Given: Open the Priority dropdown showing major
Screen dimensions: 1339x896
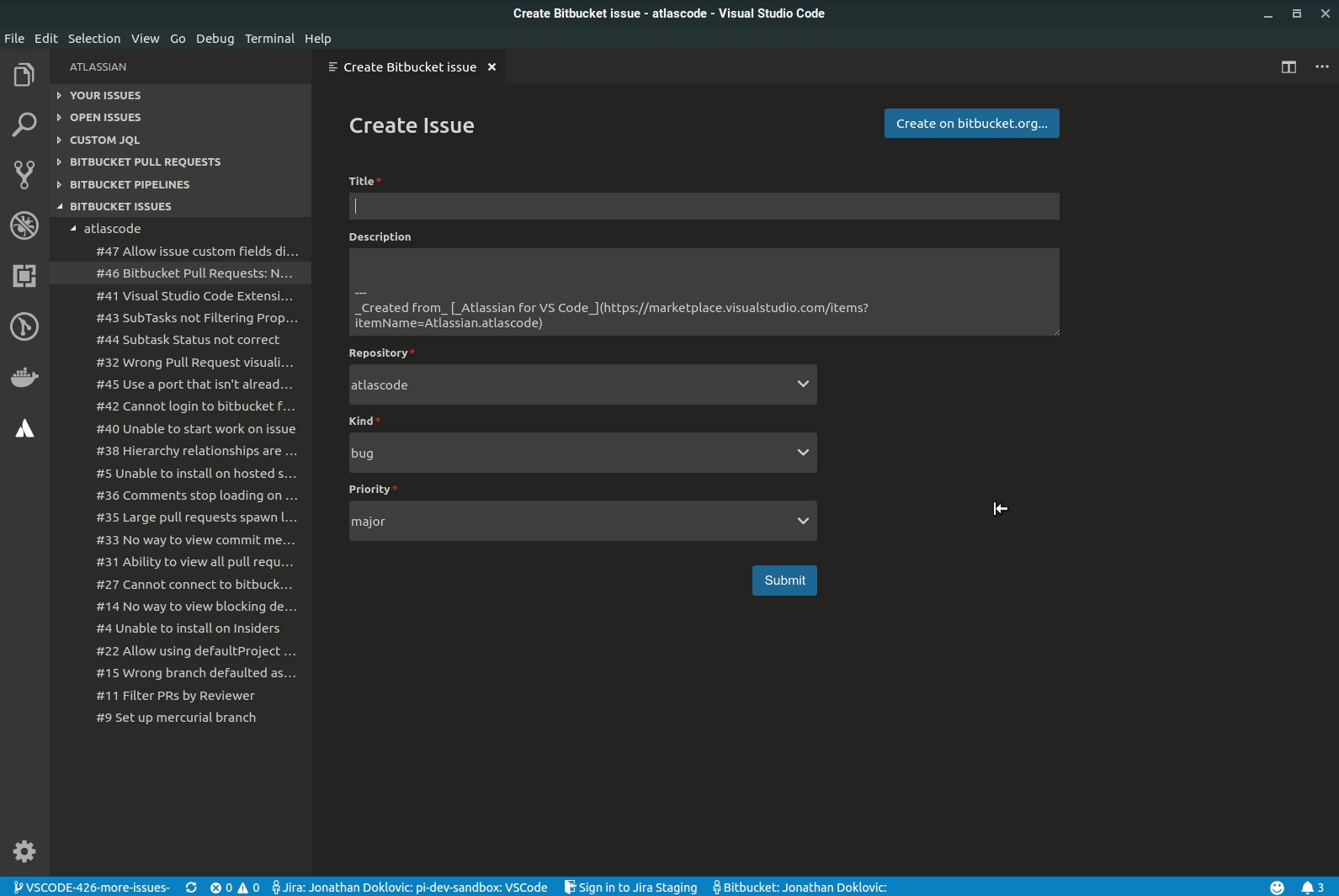Looking at the screenshot, I should [582, 521].
